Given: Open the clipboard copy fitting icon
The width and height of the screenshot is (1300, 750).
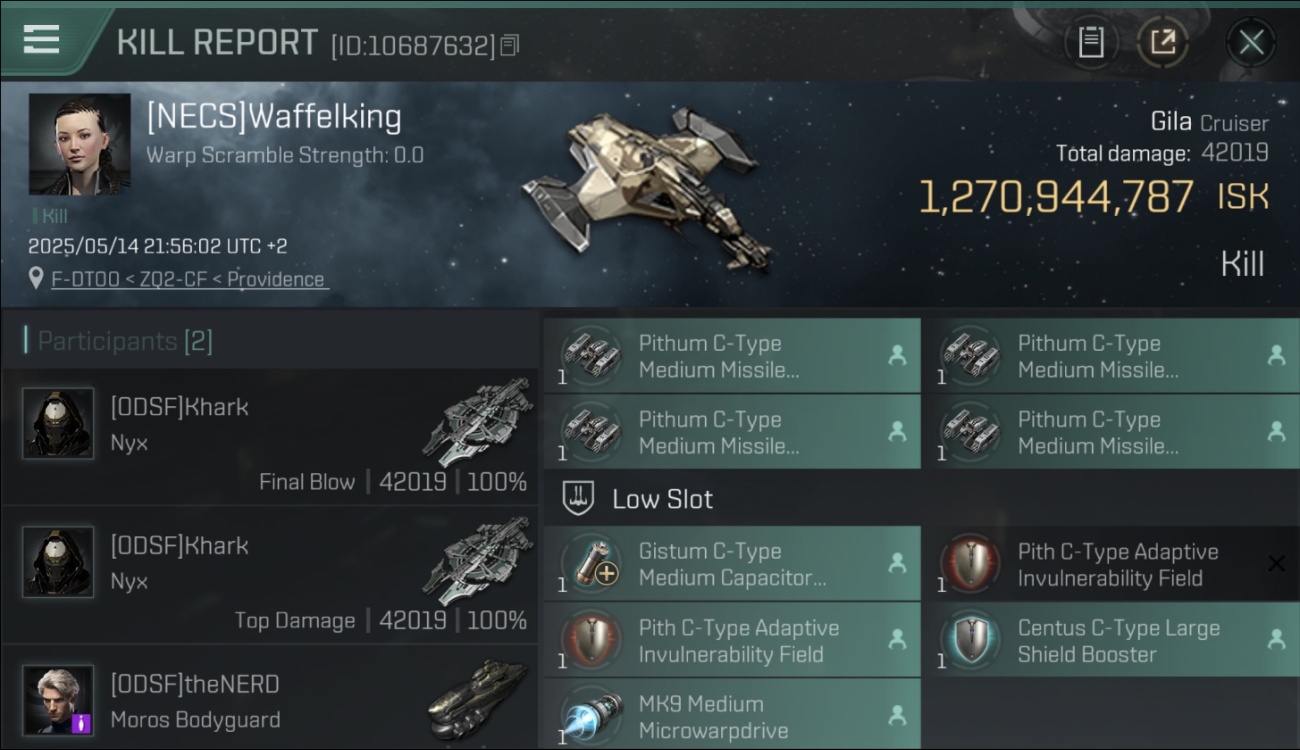Looking at the screenshot, I should [x=1091, y=42].
